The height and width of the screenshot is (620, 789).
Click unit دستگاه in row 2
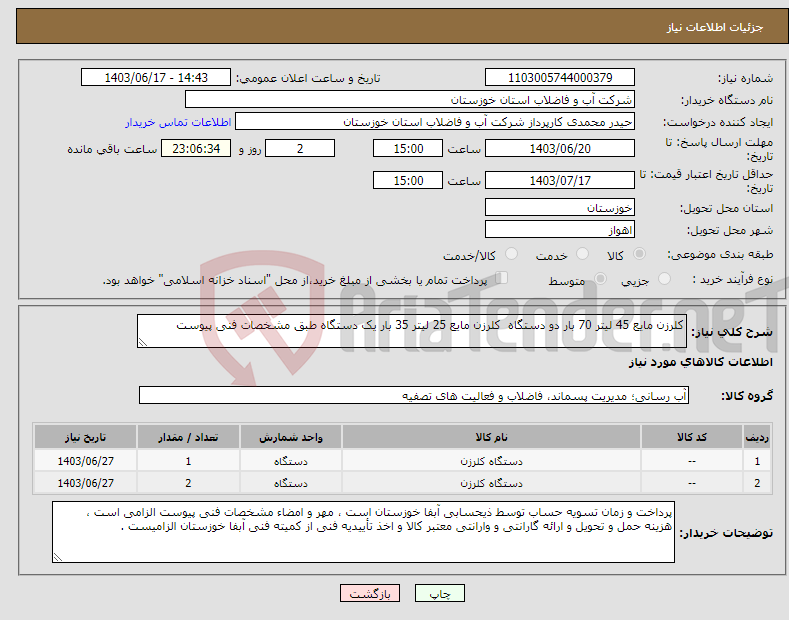pos(290,483)
